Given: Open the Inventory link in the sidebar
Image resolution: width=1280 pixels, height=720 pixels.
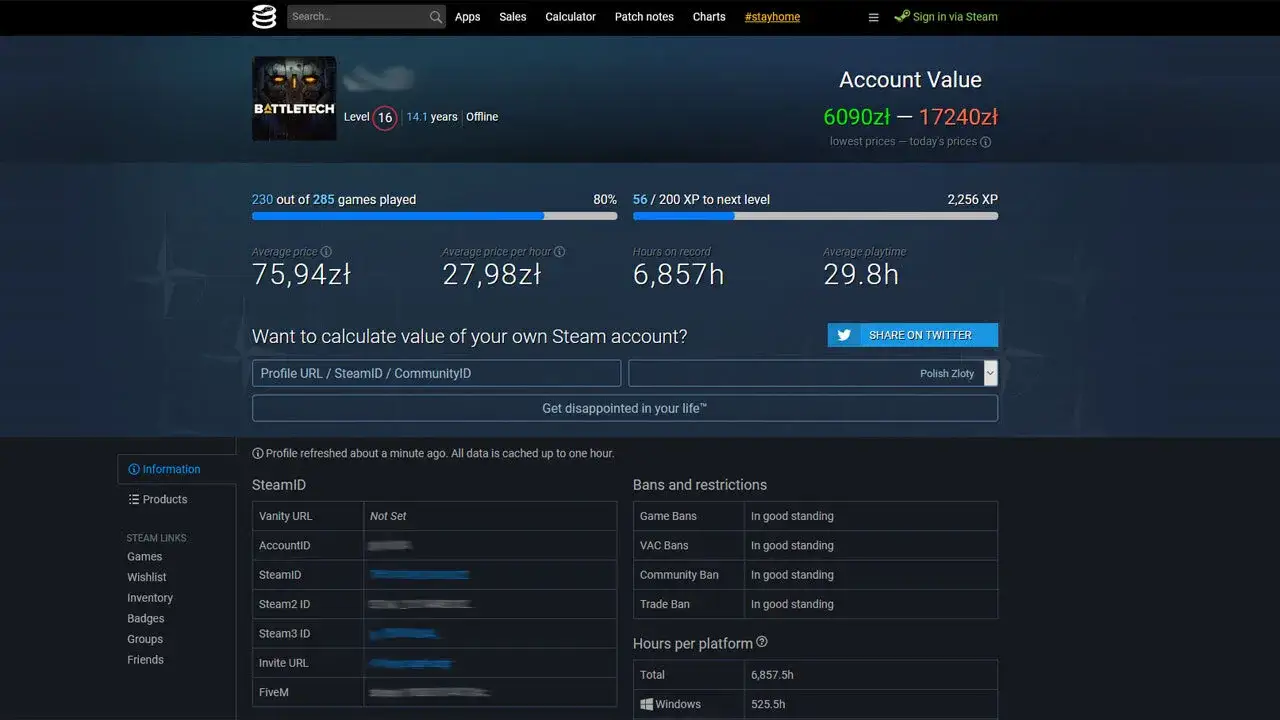Looking at the screenshot, I should pyautogui.click(x=150, y=598).
